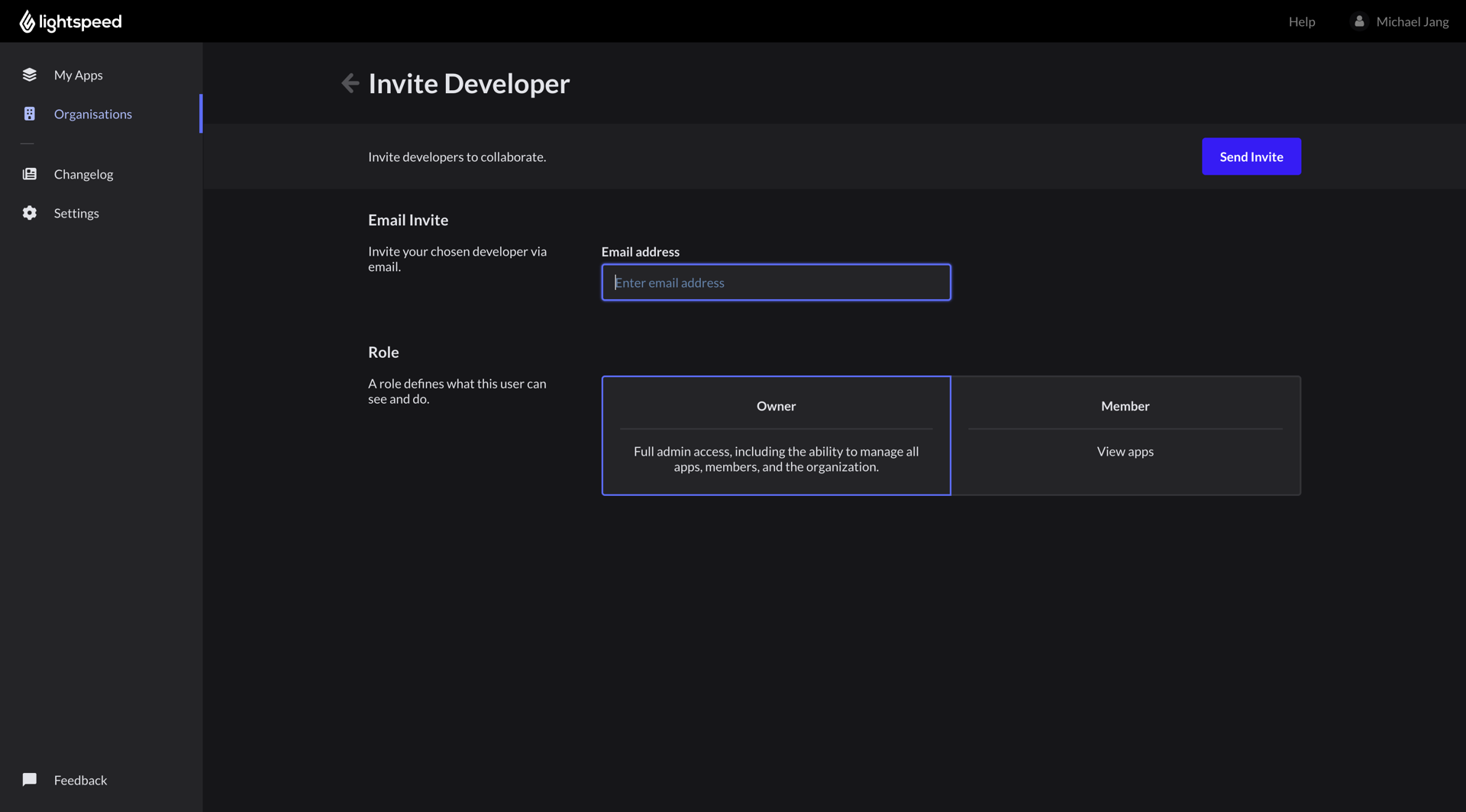1466x812 pixels.
Task: Click the active Organisations highlight bar
Action: [201, 113]
